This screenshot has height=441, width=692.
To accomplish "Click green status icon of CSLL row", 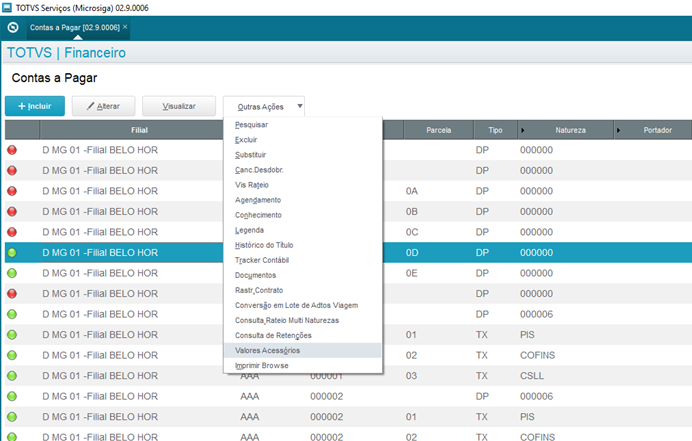I will point(12,376).
